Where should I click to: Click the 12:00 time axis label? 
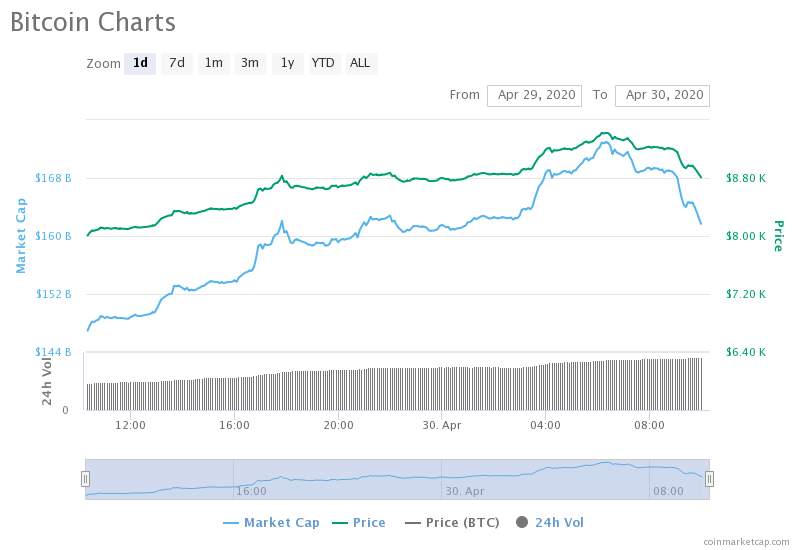130,425
